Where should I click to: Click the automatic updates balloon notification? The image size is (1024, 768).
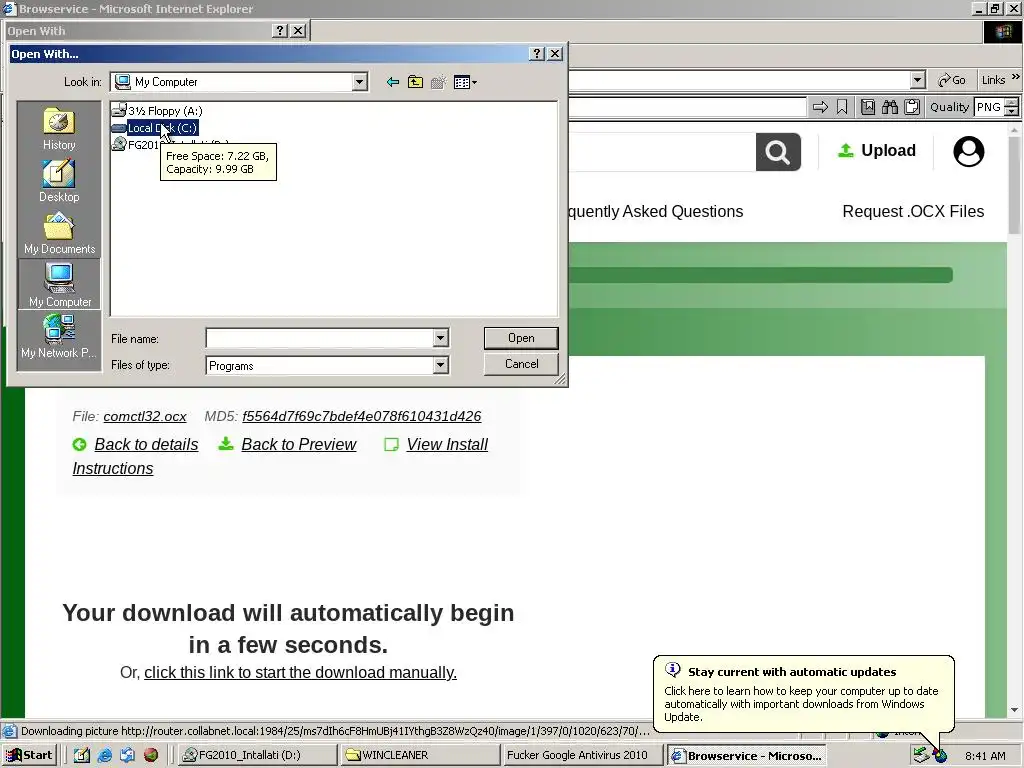point(803,694)
